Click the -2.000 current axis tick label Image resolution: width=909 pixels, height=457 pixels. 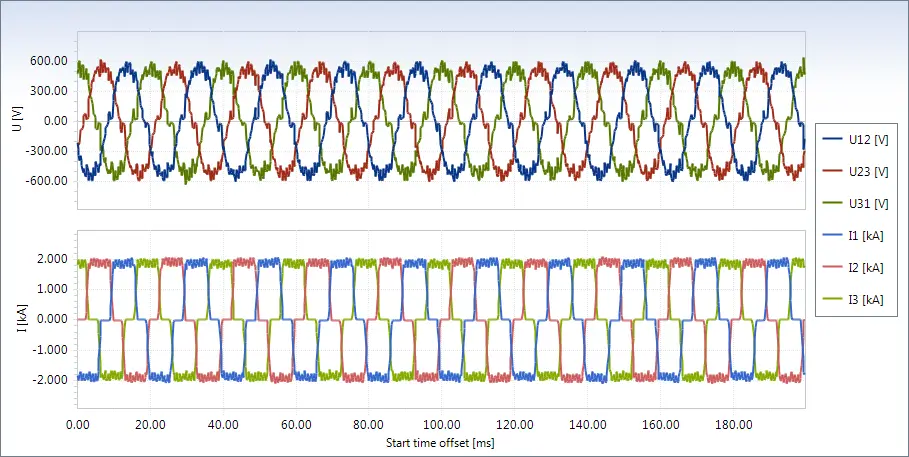tap(48, 379)
